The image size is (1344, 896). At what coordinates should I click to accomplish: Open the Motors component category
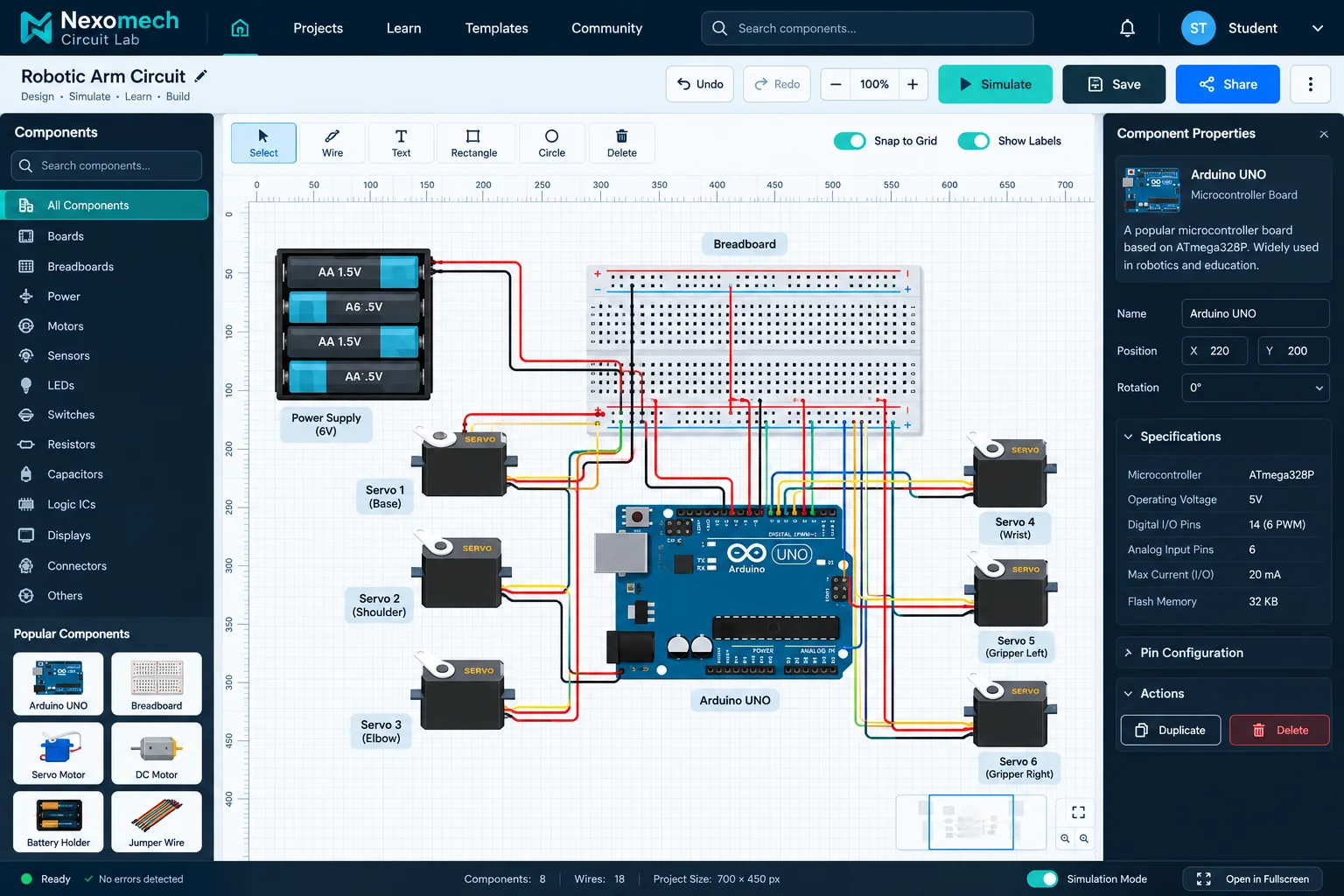click(x=106, y=325)
